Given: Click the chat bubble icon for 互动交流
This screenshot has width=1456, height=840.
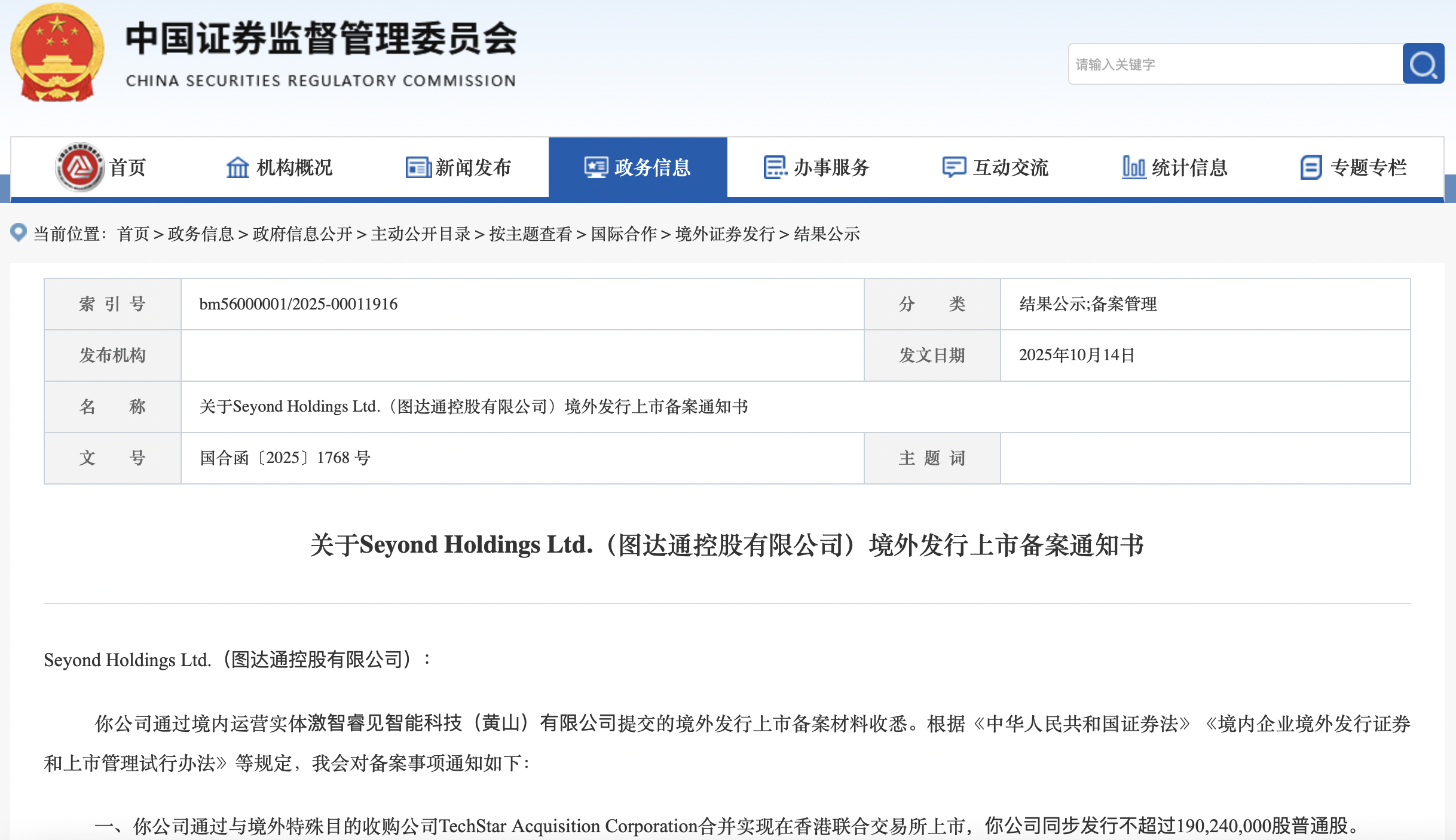Looking at the screenshot, I should coord(955,167).
